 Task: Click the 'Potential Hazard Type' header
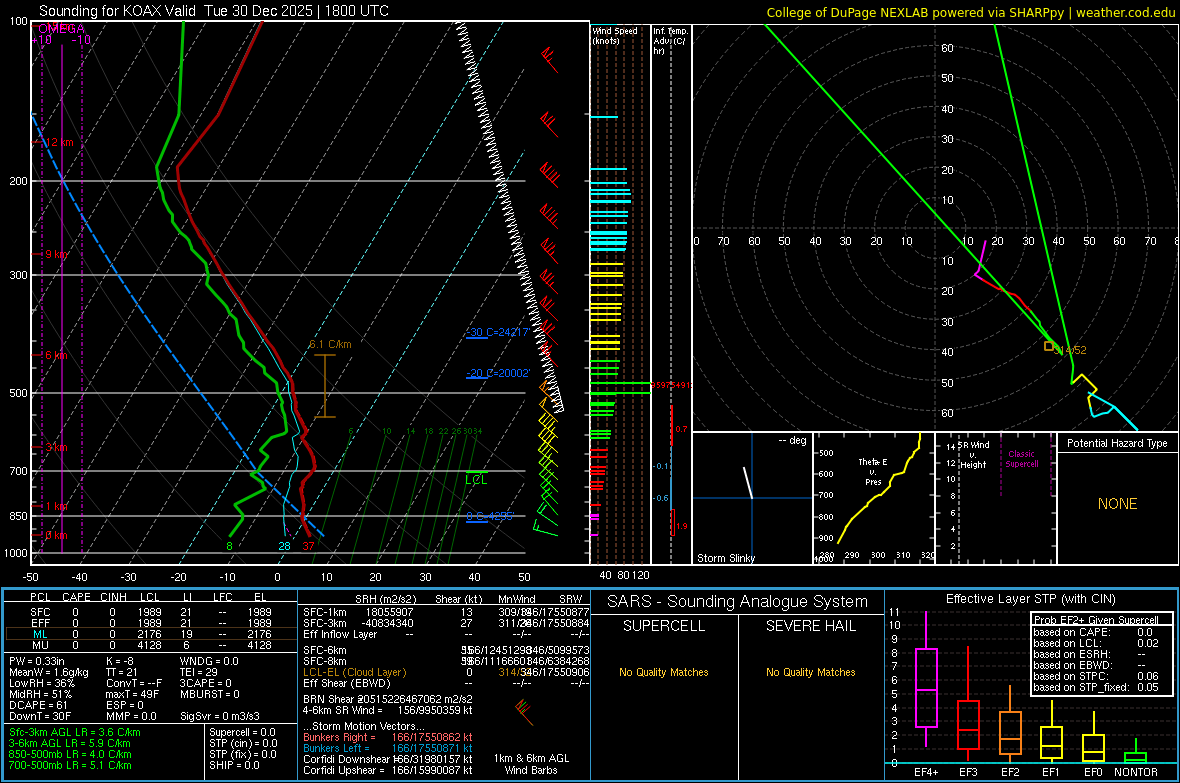(x=1117, y=443)
